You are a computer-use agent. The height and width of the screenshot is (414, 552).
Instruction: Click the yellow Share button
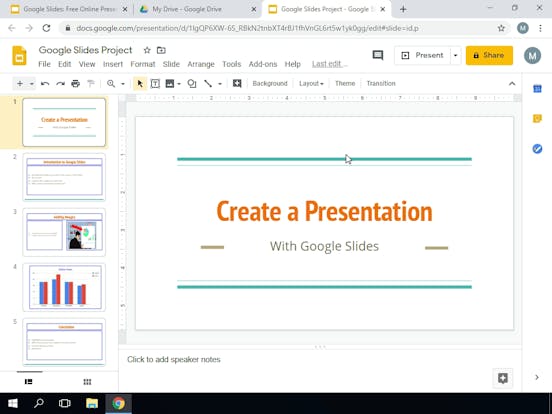pyautogui.click(x=489, y=55)
